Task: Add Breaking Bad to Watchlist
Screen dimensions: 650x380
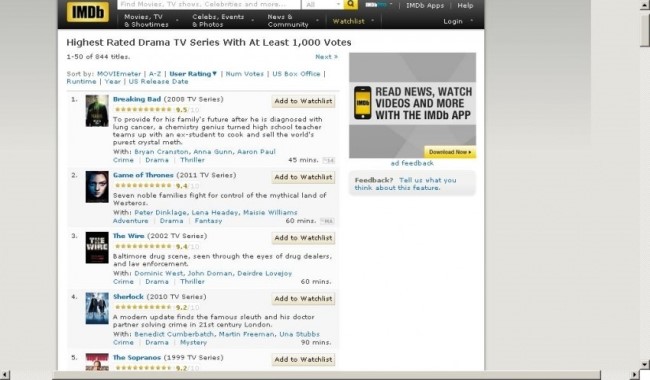Action: [x=303, y=101]
